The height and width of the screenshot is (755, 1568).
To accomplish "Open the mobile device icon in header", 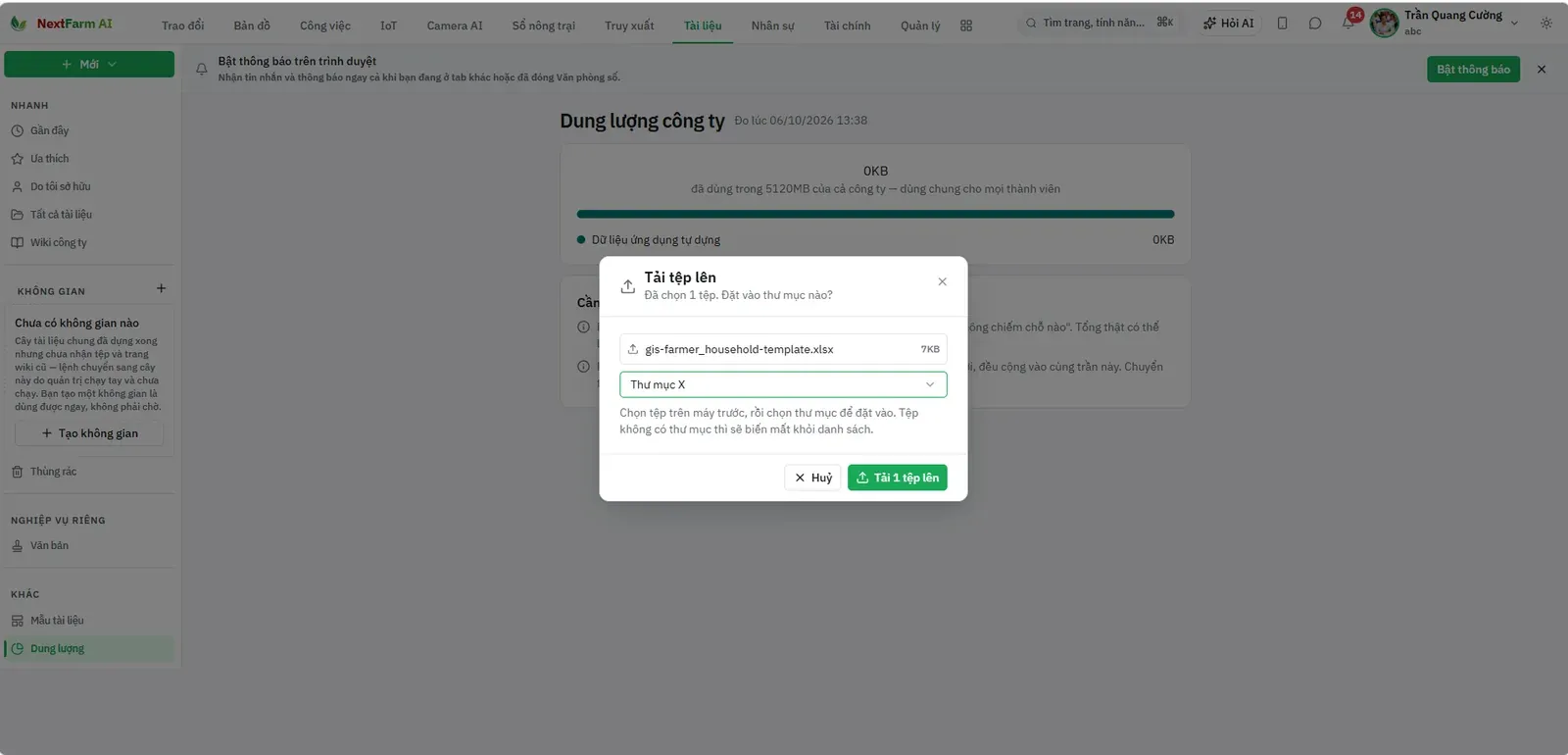I will 1282,23.
